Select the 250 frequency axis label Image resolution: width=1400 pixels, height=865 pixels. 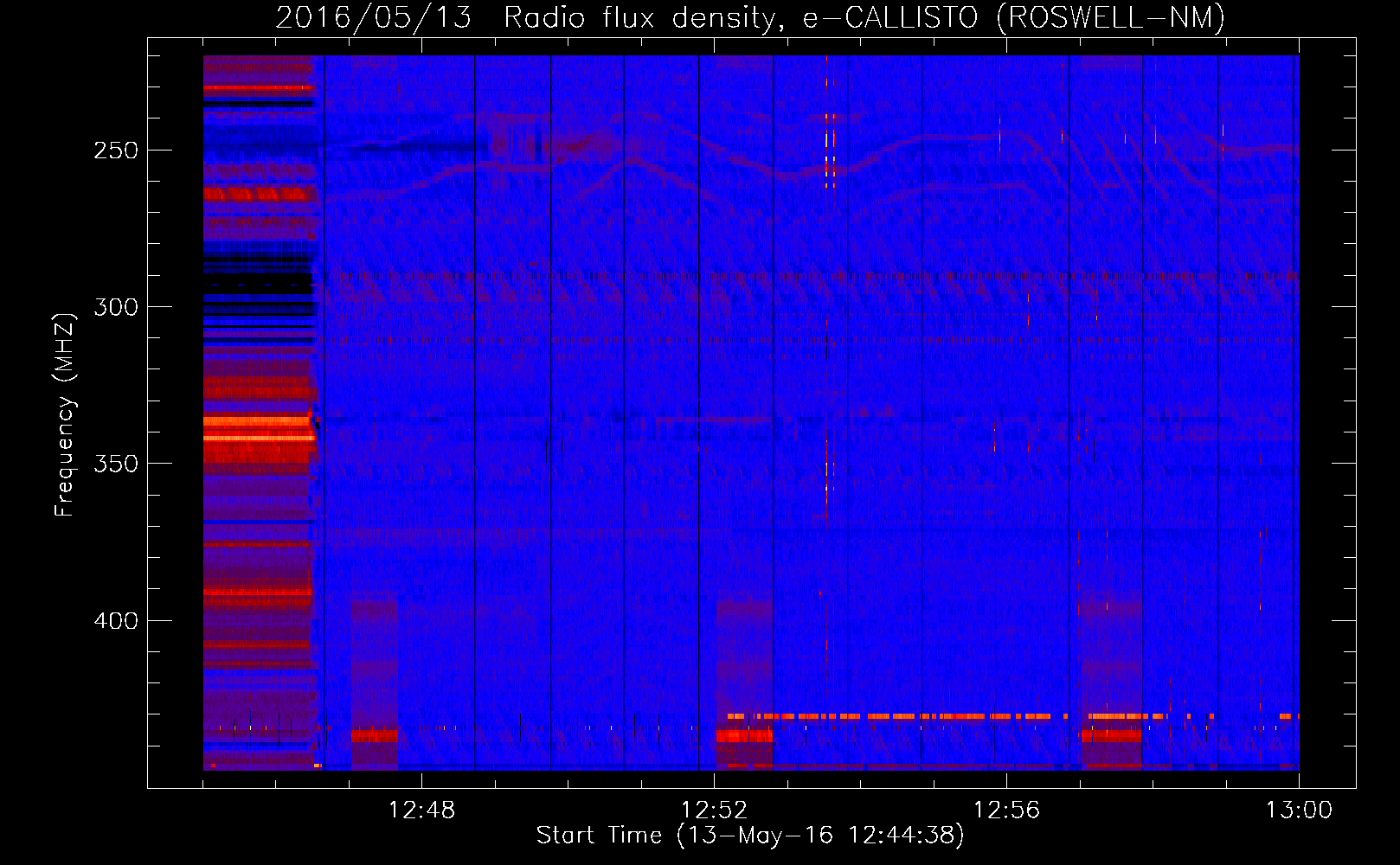(x=116, y=151)
